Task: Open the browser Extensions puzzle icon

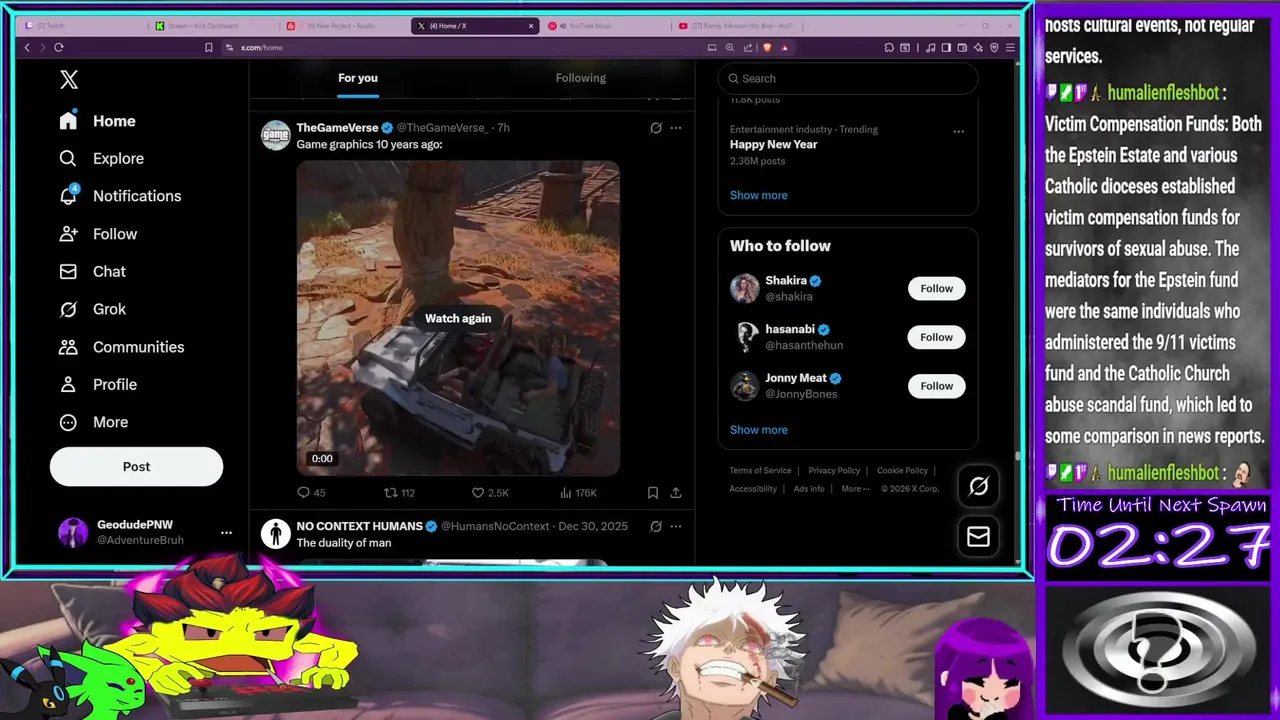Action: (889, 47)
